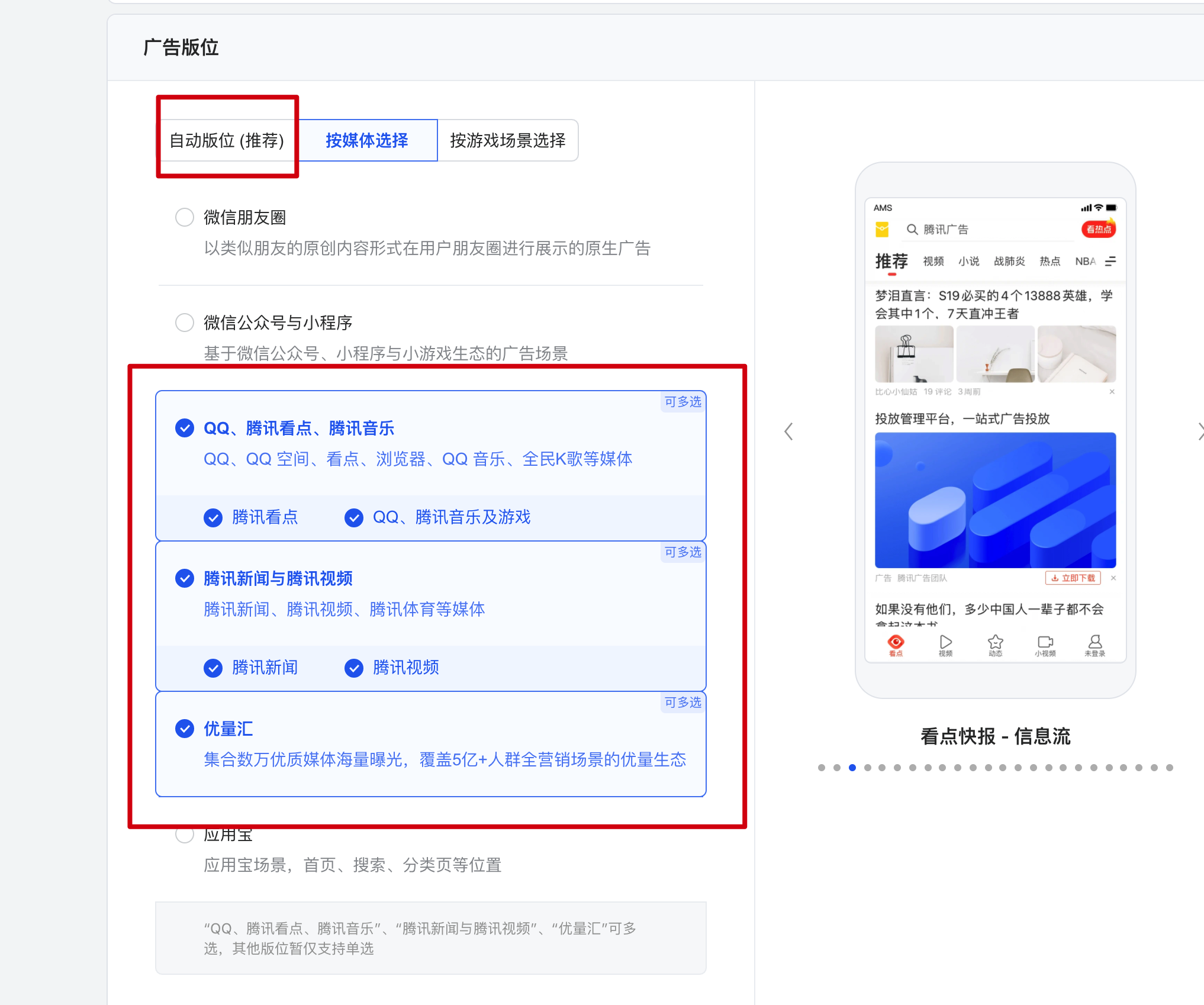Open the 按游戏场景选择 tab
The width and height of the screenshot is (1204, 1005).
[507, 140]
